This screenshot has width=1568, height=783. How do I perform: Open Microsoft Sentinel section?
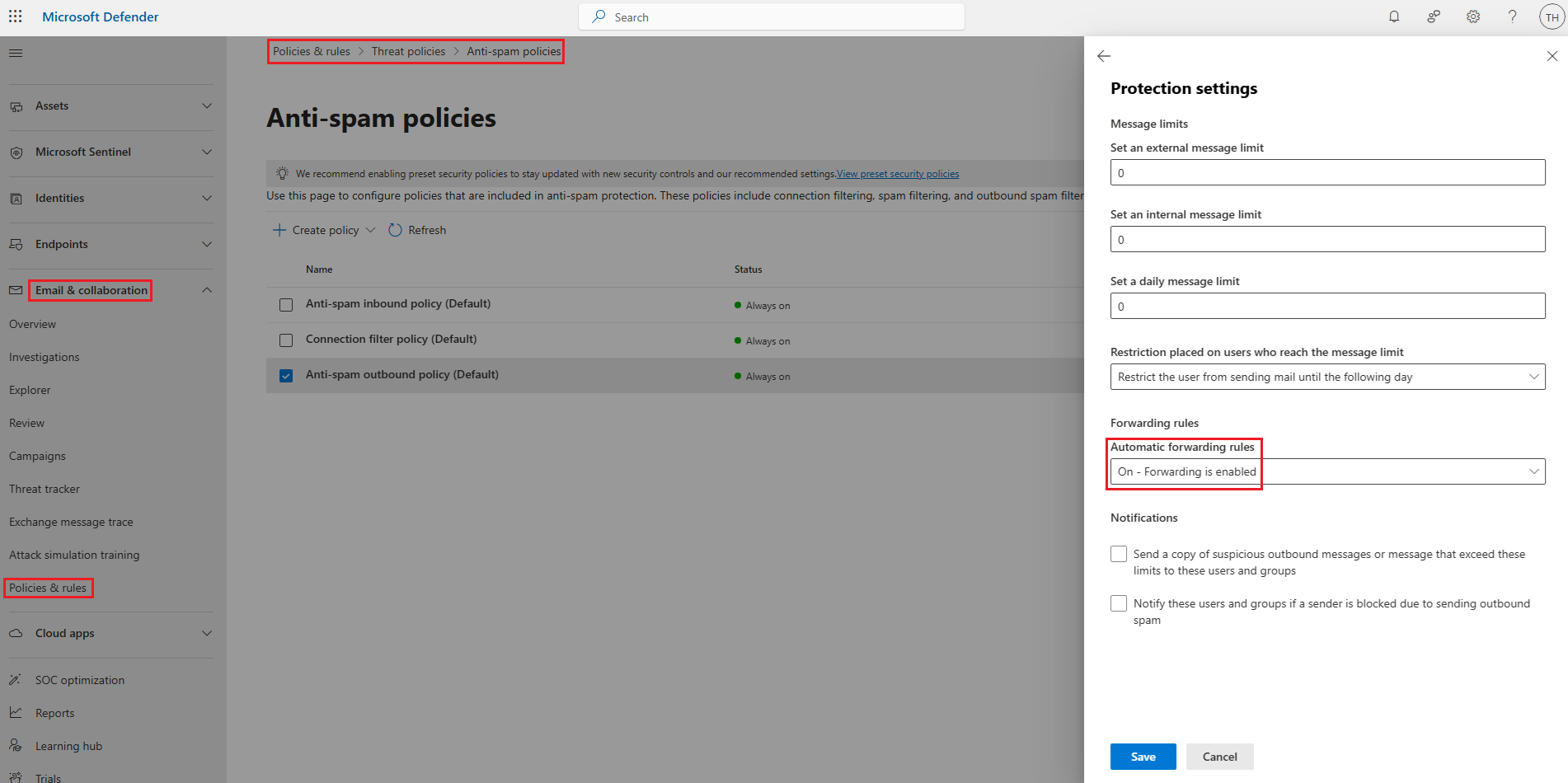coord(83,152)
